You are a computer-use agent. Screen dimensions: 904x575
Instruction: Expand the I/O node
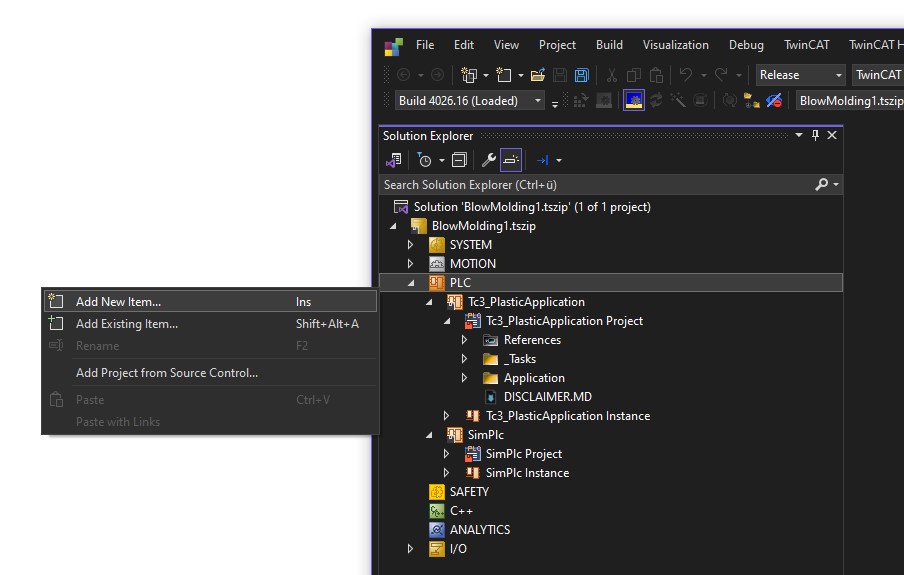[x=410, y=548]
